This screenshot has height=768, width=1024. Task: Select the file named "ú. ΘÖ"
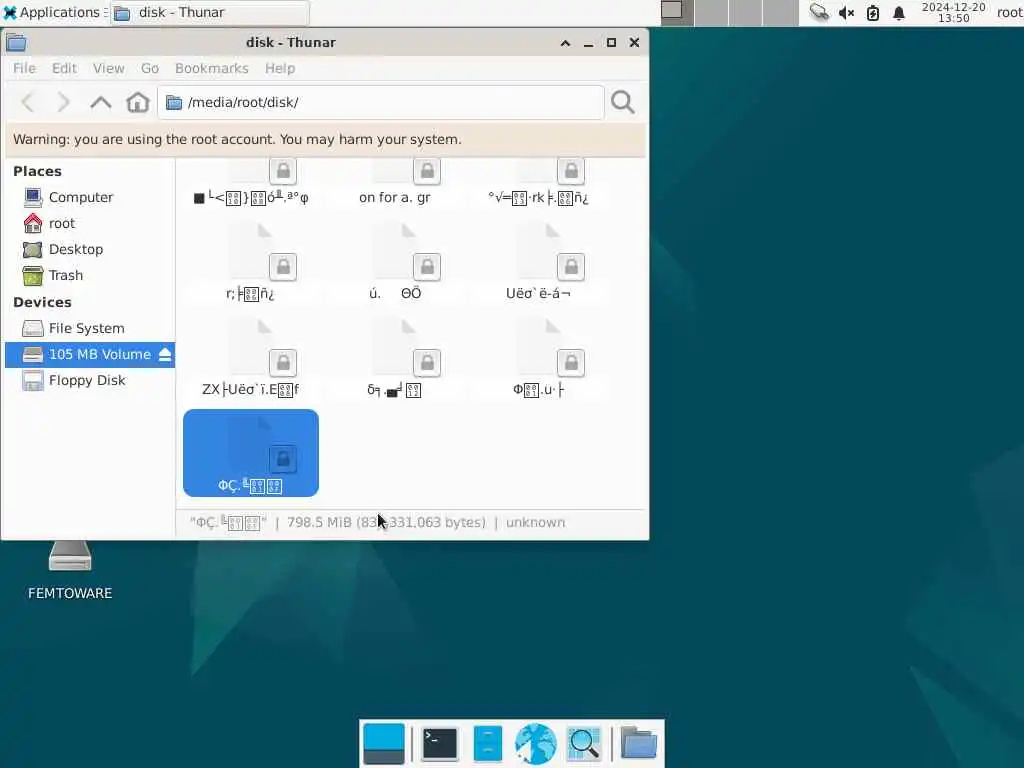click(394, 263)
